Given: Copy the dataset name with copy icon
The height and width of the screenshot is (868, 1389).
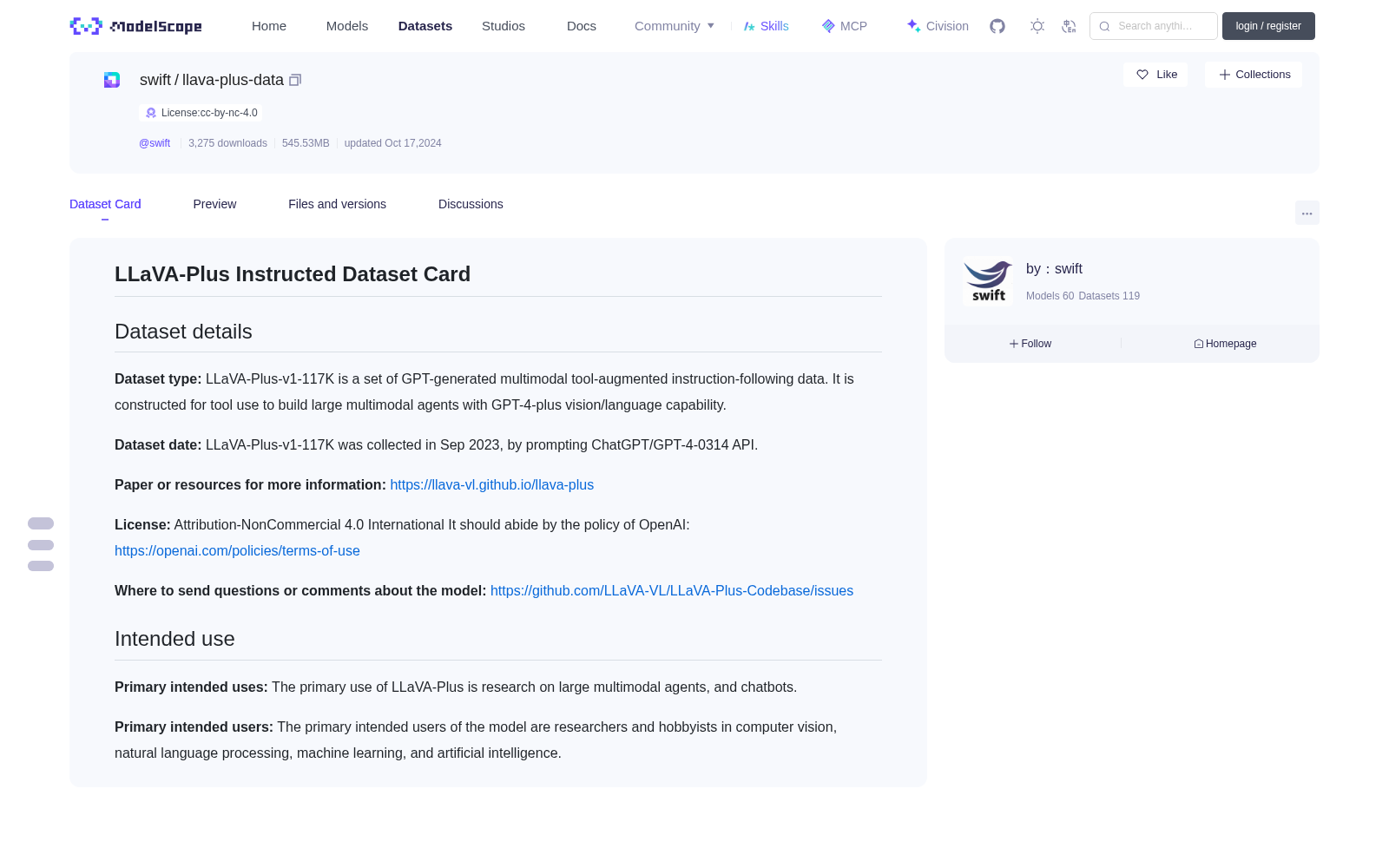Looking at the screenshot, I should pos(295,80).
